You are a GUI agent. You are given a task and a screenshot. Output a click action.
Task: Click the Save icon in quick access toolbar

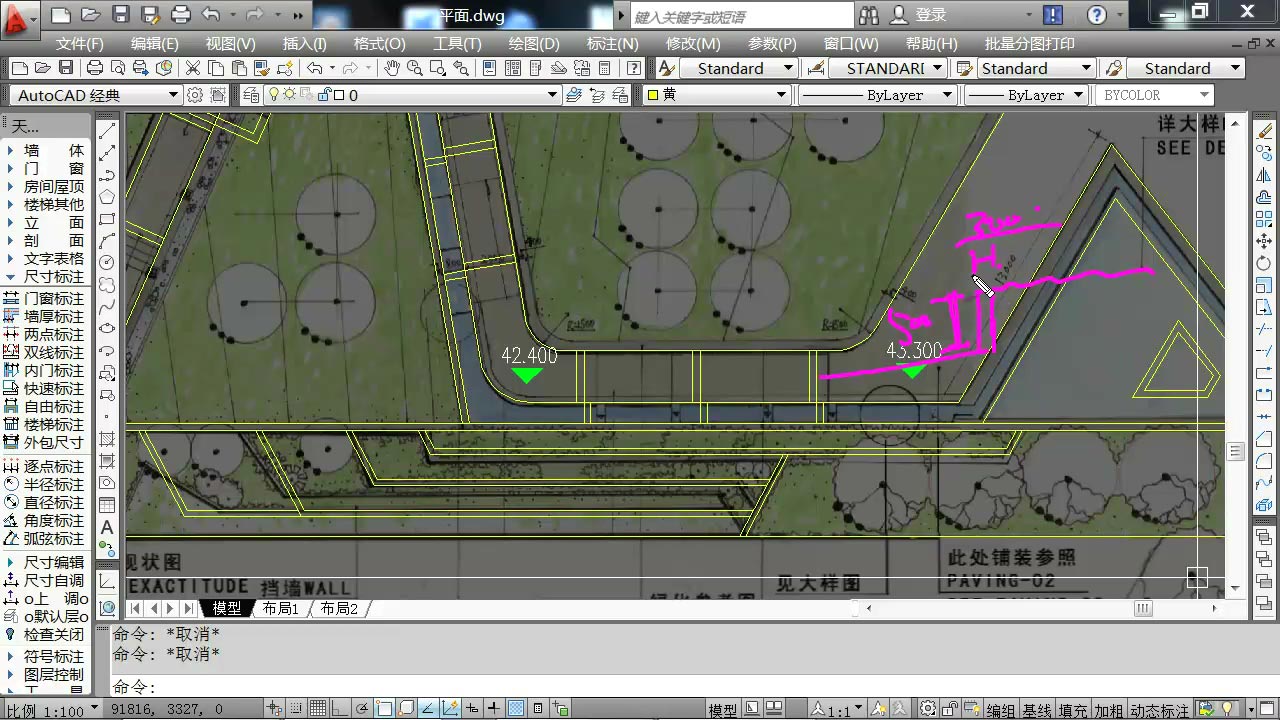click(x=120, y=15)
